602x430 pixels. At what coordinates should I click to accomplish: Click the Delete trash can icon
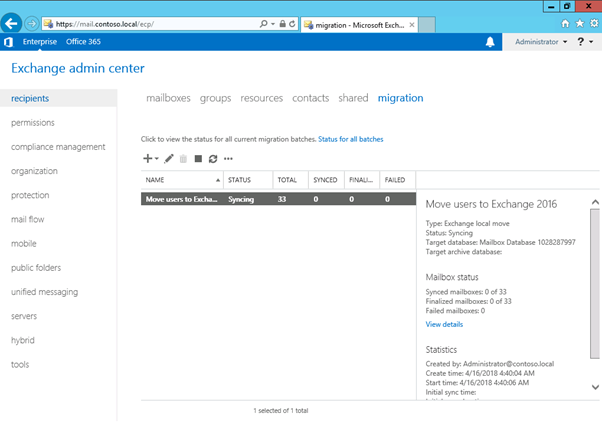[183, 159]
